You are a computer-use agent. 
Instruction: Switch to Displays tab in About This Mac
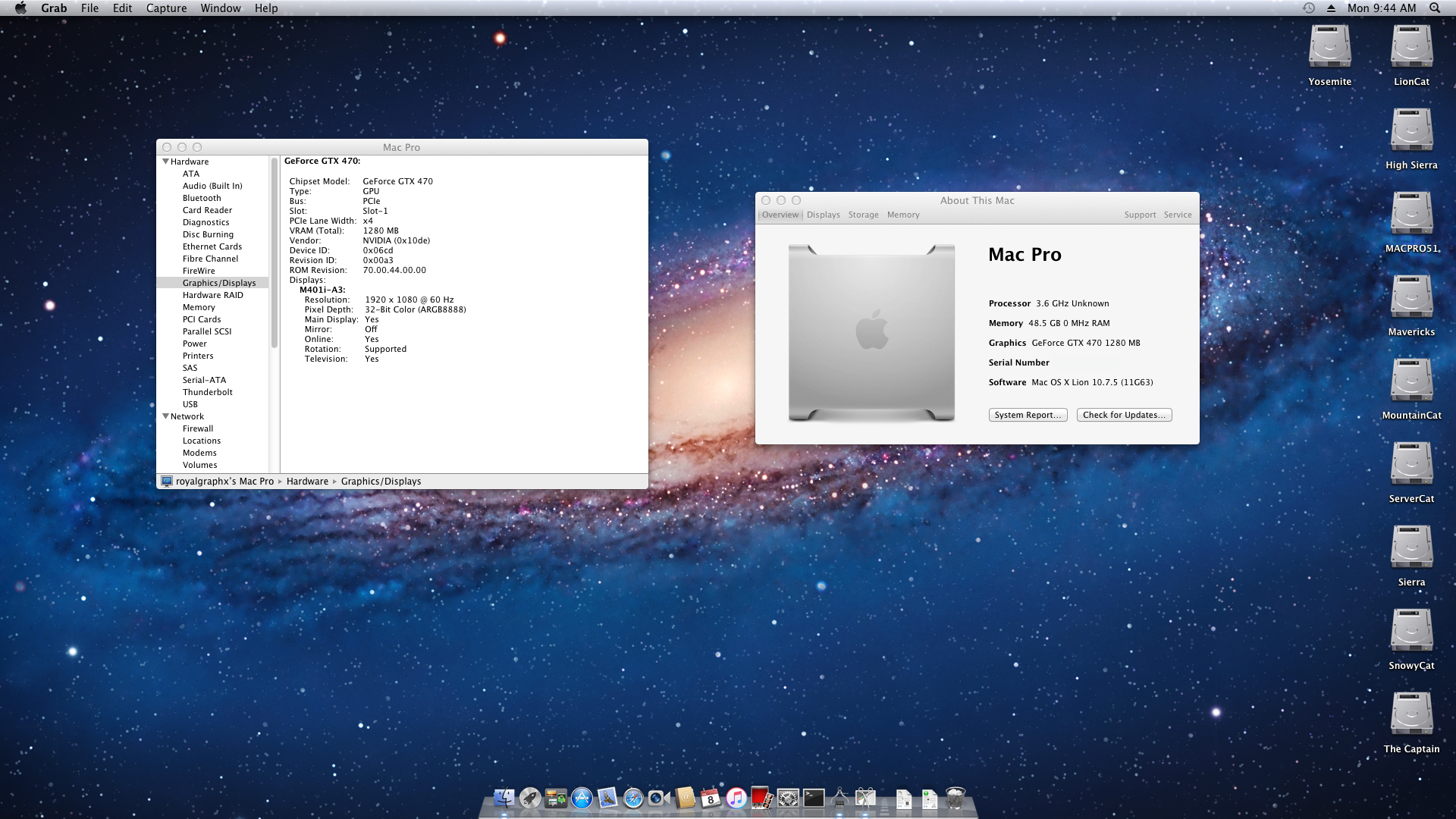(x=823, y=215)
